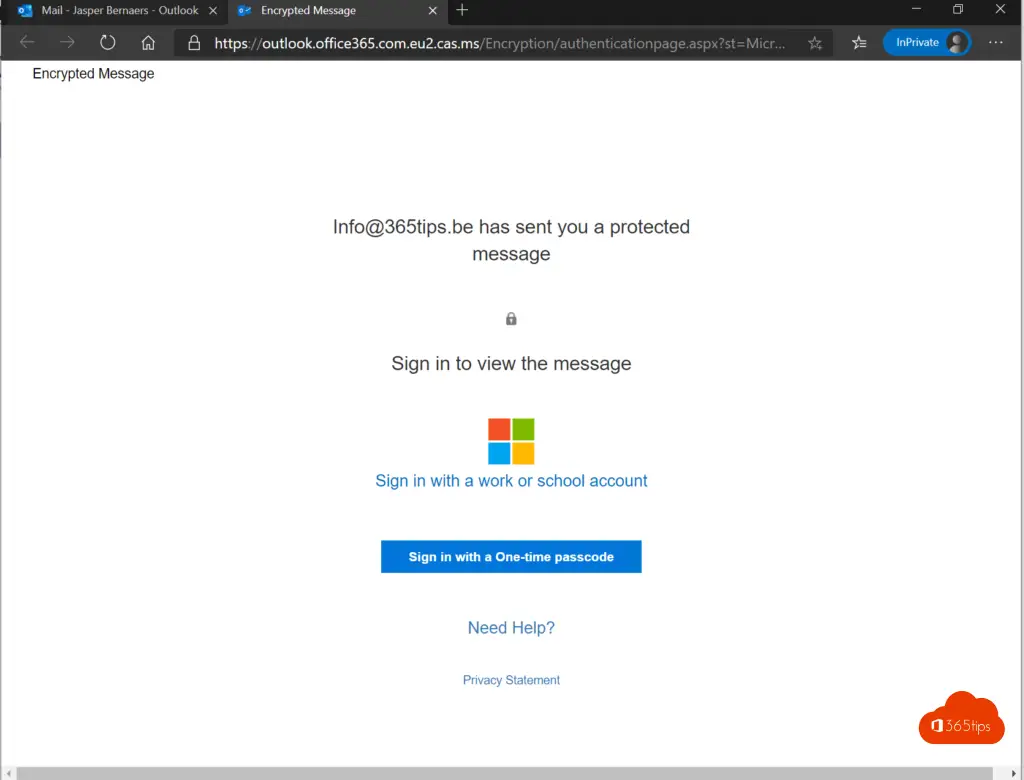This screenshot has height=780, width=1024.
Task: Sign in with a work or school account
Action: [x=511, y=481]
